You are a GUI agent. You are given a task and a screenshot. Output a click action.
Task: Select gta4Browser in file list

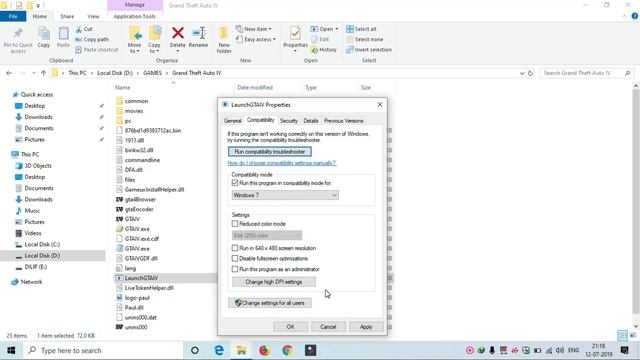[x=140, y=200]
